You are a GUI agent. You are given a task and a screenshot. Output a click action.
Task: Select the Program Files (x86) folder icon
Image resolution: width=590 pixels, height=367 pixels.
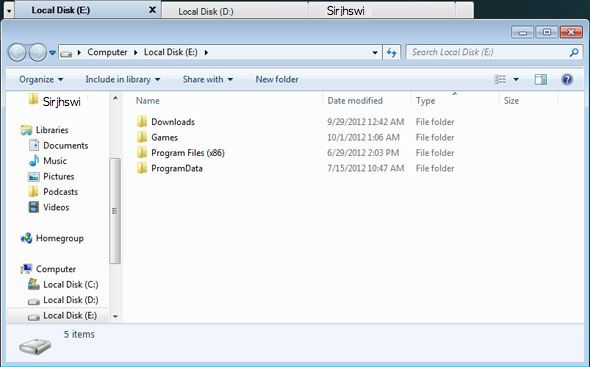click(142, 152)
